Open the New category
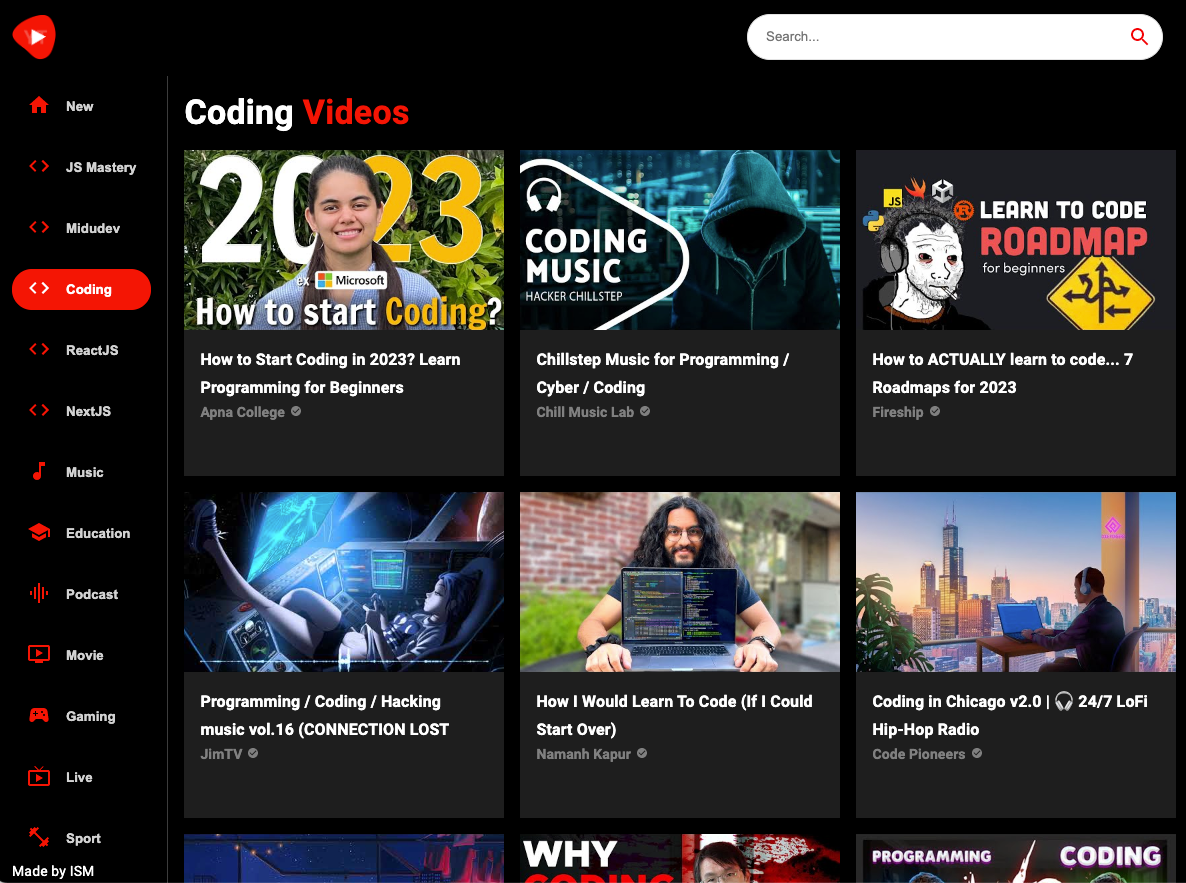Viewport: 1186px width, 883px height. pos(79,106)
